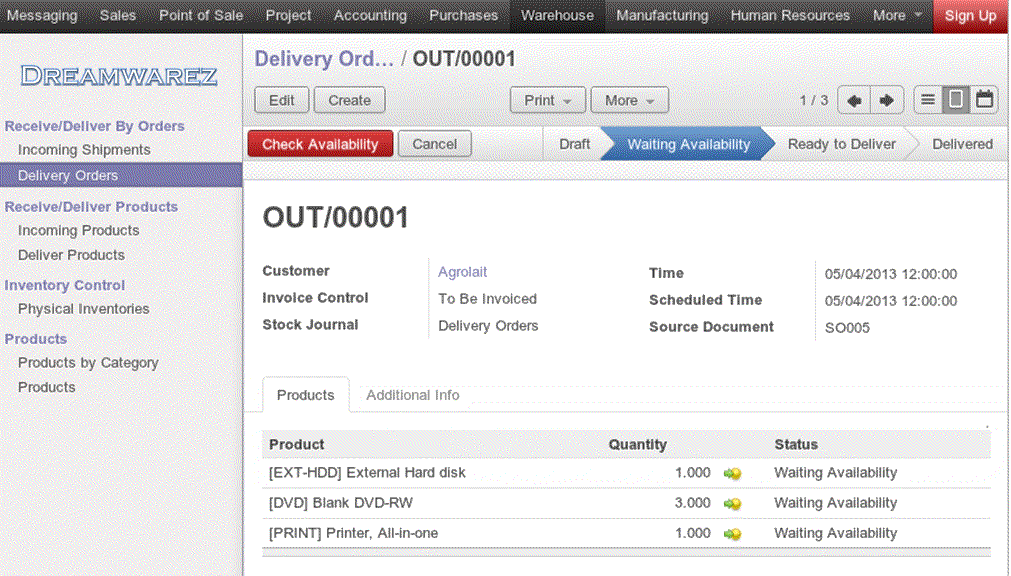The height and width of the screenshot is (576, 1011).
Task: Click the Sign Up button
Action: click(970, 15)
